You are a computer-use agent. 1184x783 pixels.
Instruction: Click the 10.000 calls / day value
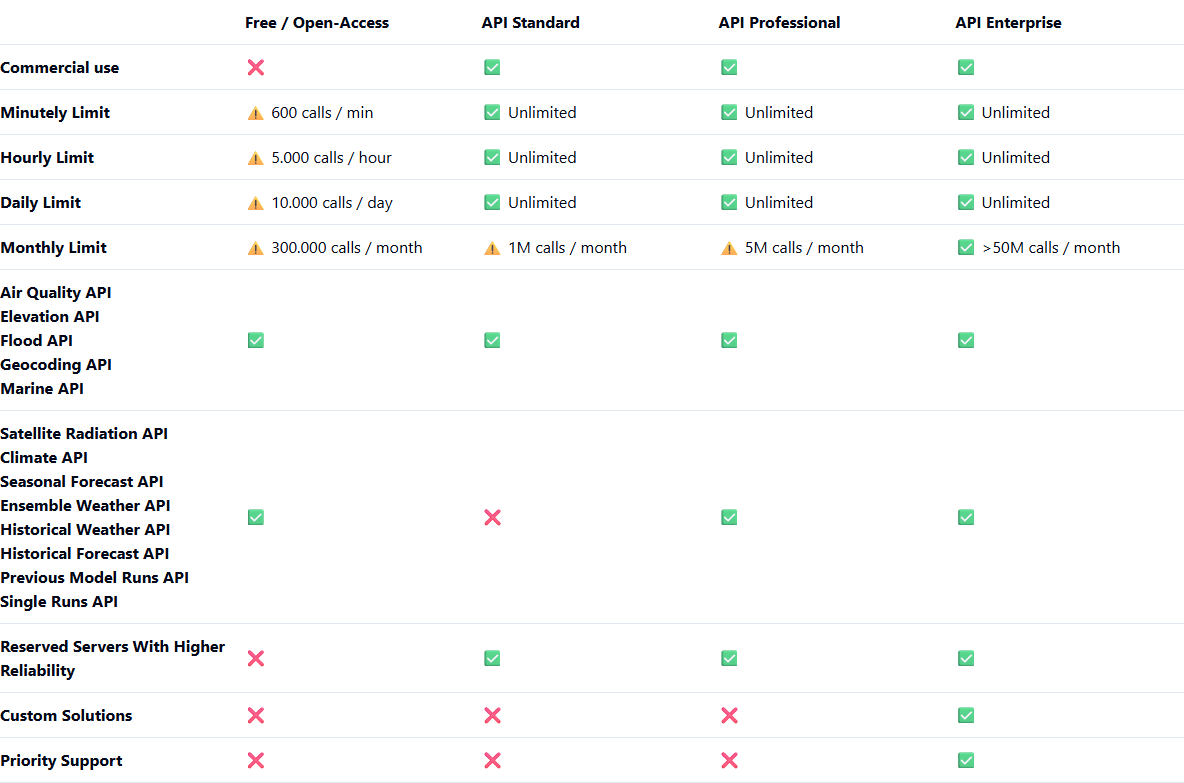(x=332, y=202)
